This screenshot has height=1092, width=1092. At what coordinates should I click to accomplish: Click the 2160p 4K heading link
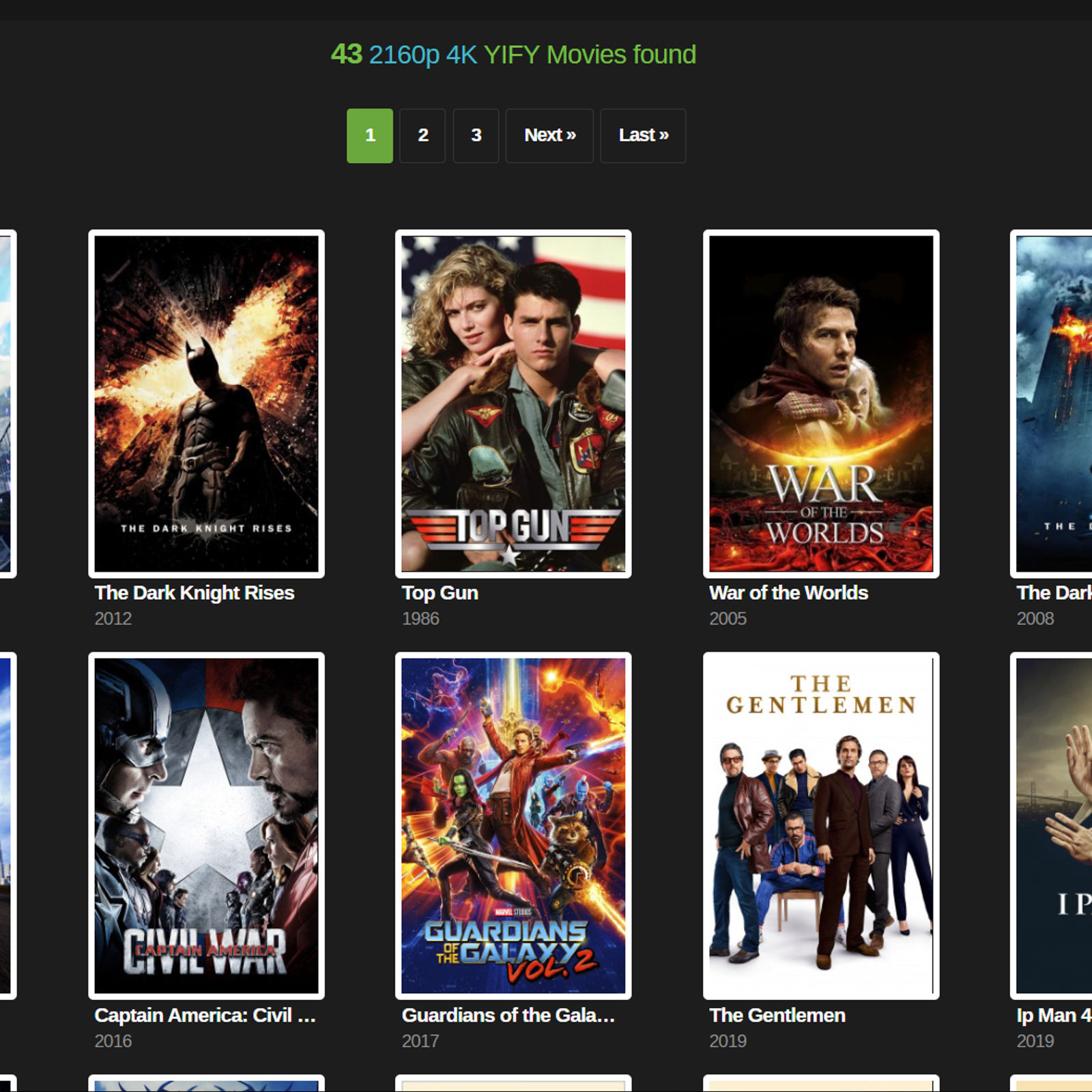coord(422,55)
